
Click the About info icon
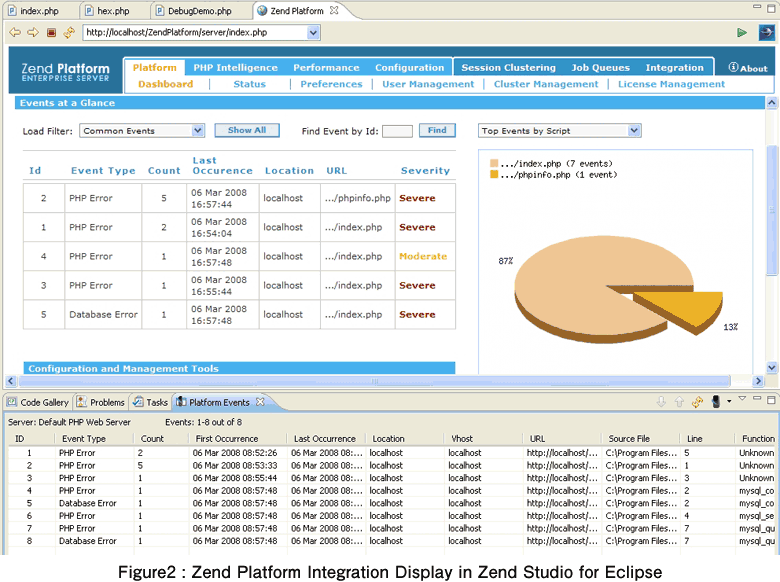point(733,67)
